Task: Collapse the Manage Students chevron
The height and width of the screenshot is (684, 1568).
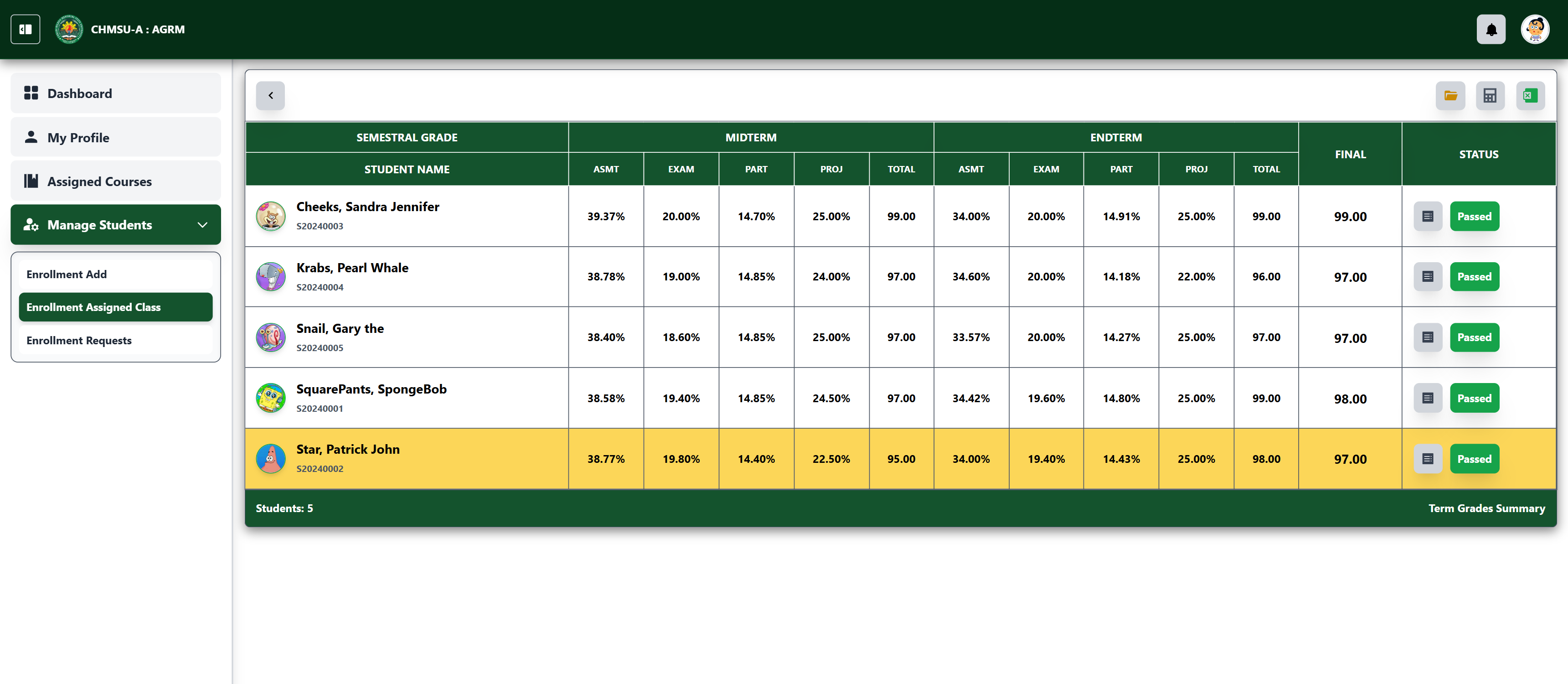Action: [x=203, y=225]
